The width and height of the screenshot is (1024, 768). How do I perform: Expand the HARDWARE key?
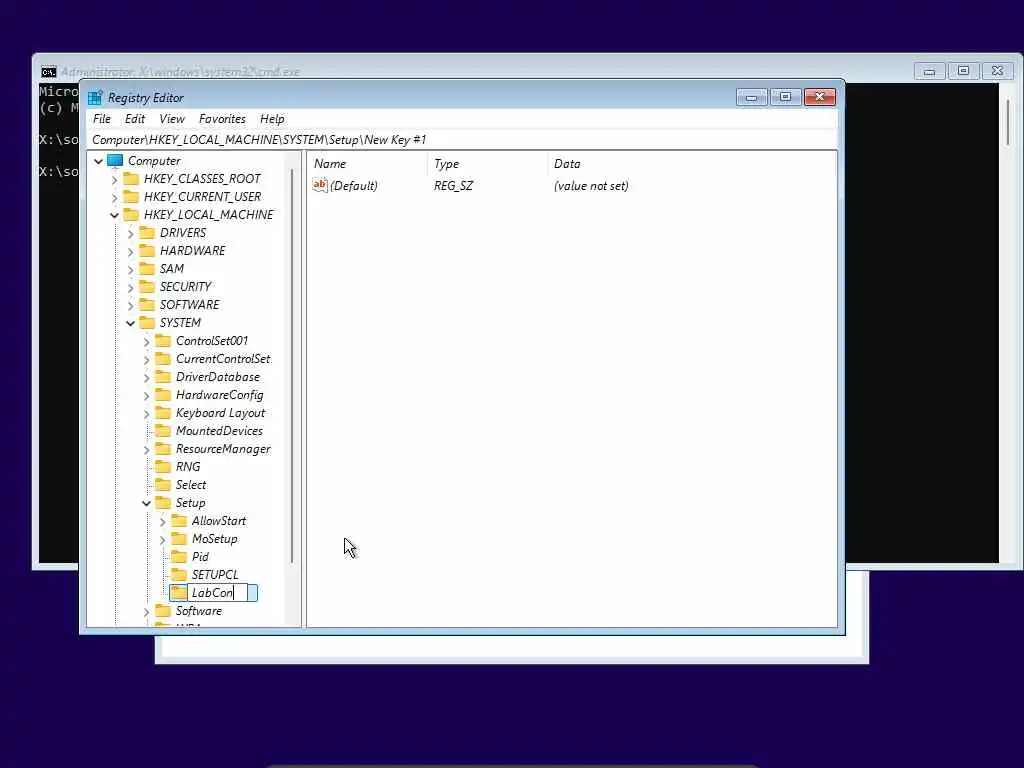[x=131, y=251]
